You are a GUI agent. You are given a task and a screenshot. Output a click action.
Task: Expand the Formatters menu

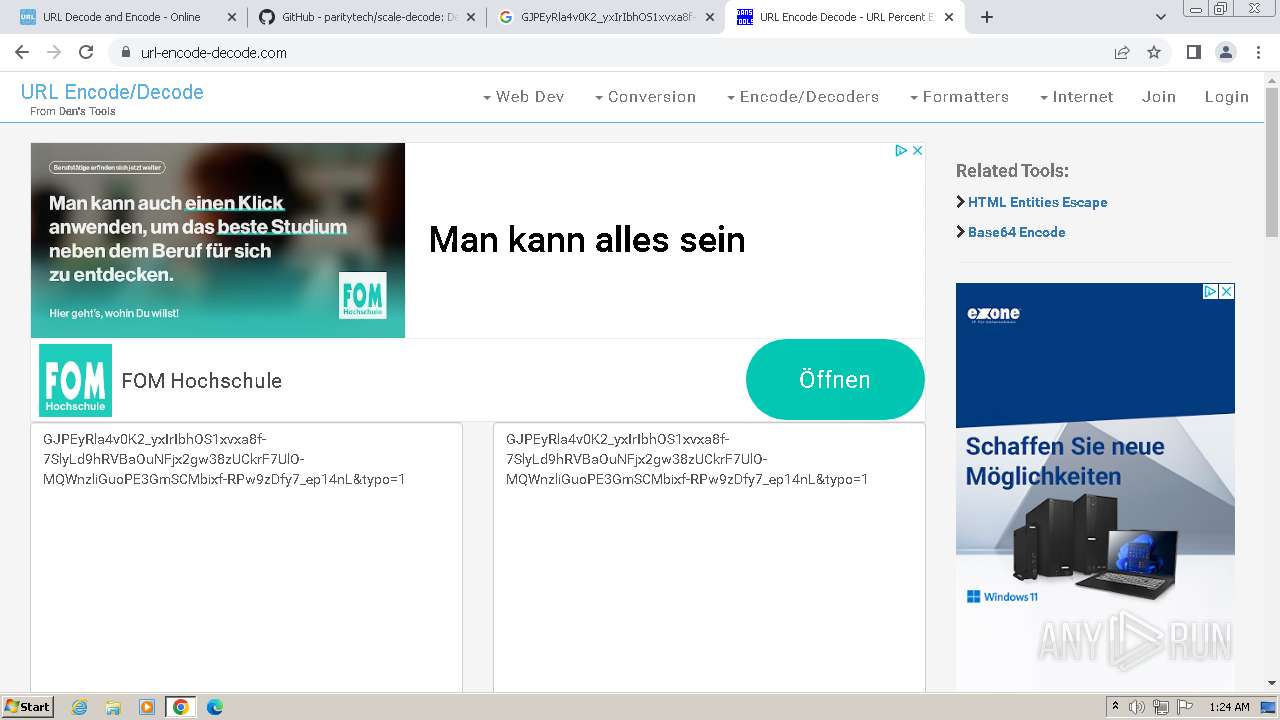pos(959,97)
